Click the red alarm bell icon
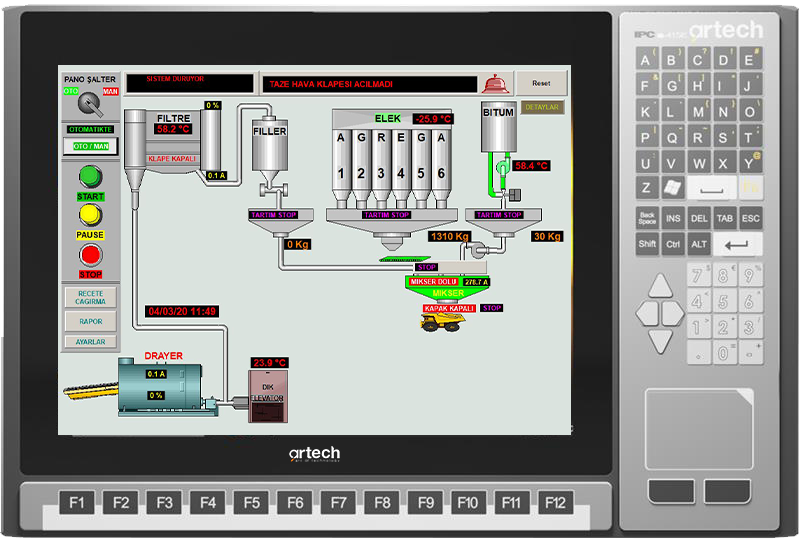This screenshot has width=800, height=542. click(x=493, y=84)
